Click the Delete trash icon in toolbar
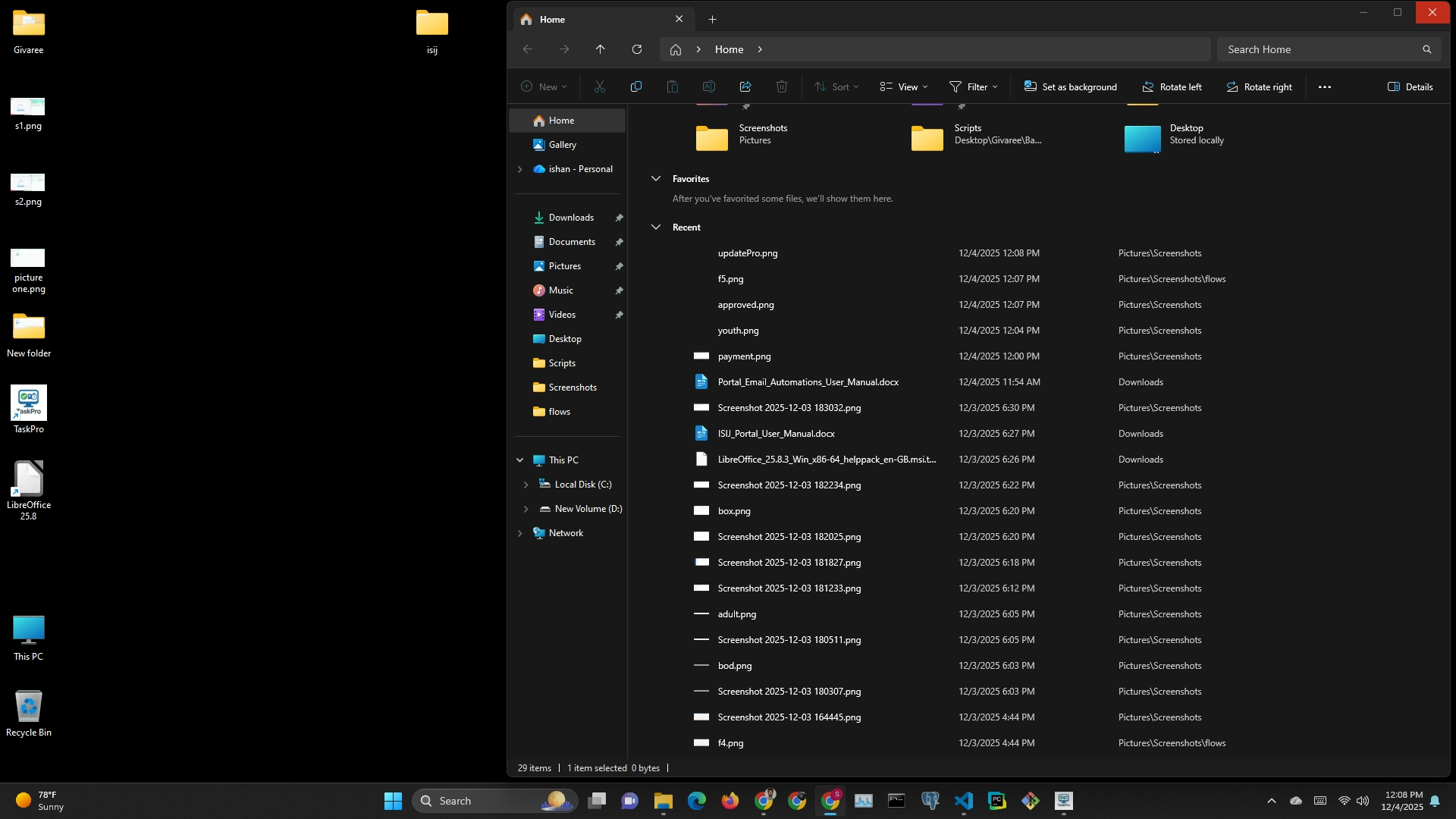Image resolution: width=1456 pixels, height=819 pixels. (x=782, y=87)
